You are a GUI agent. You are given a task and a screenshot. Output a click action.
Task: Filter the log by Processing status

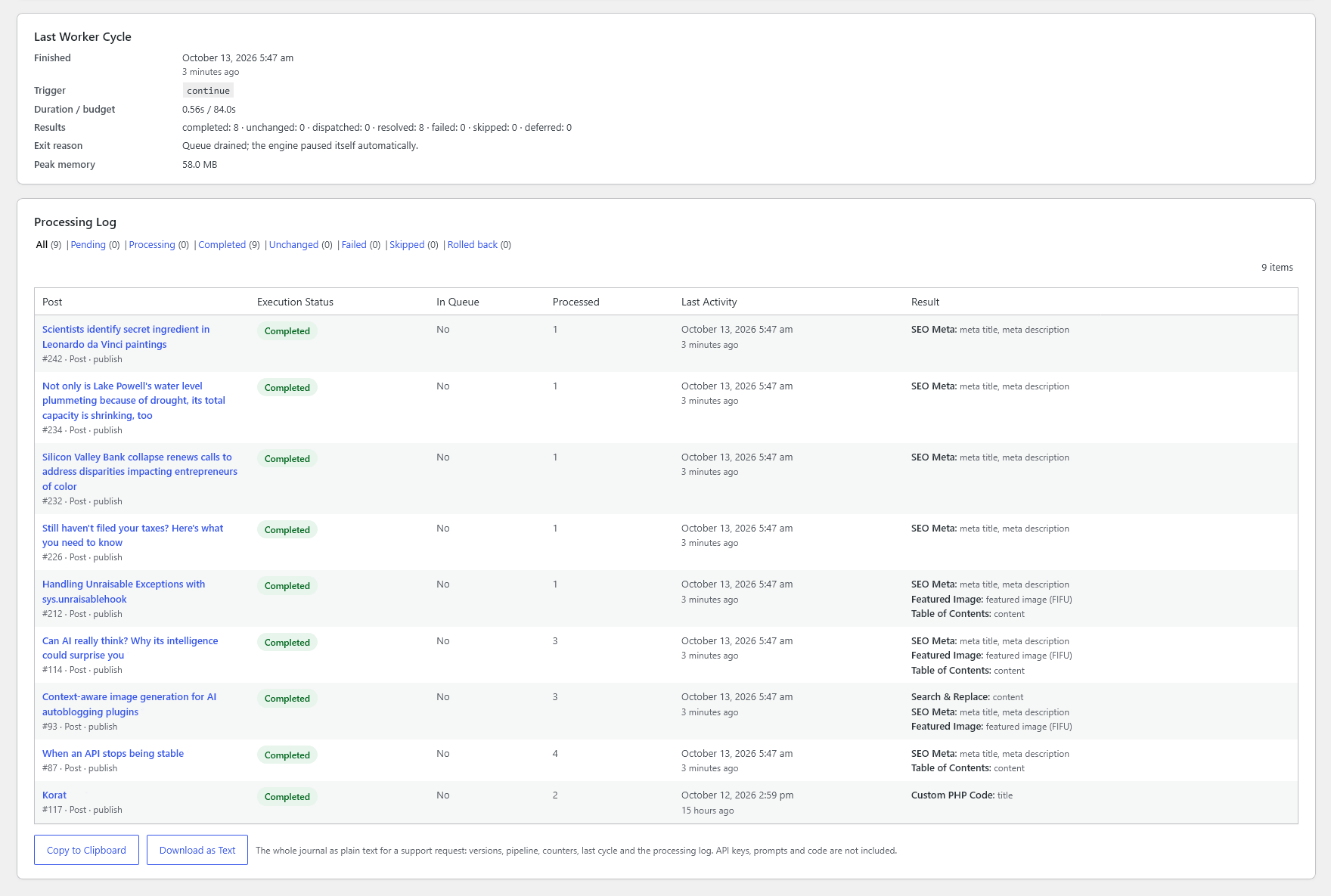click(152, 245)
